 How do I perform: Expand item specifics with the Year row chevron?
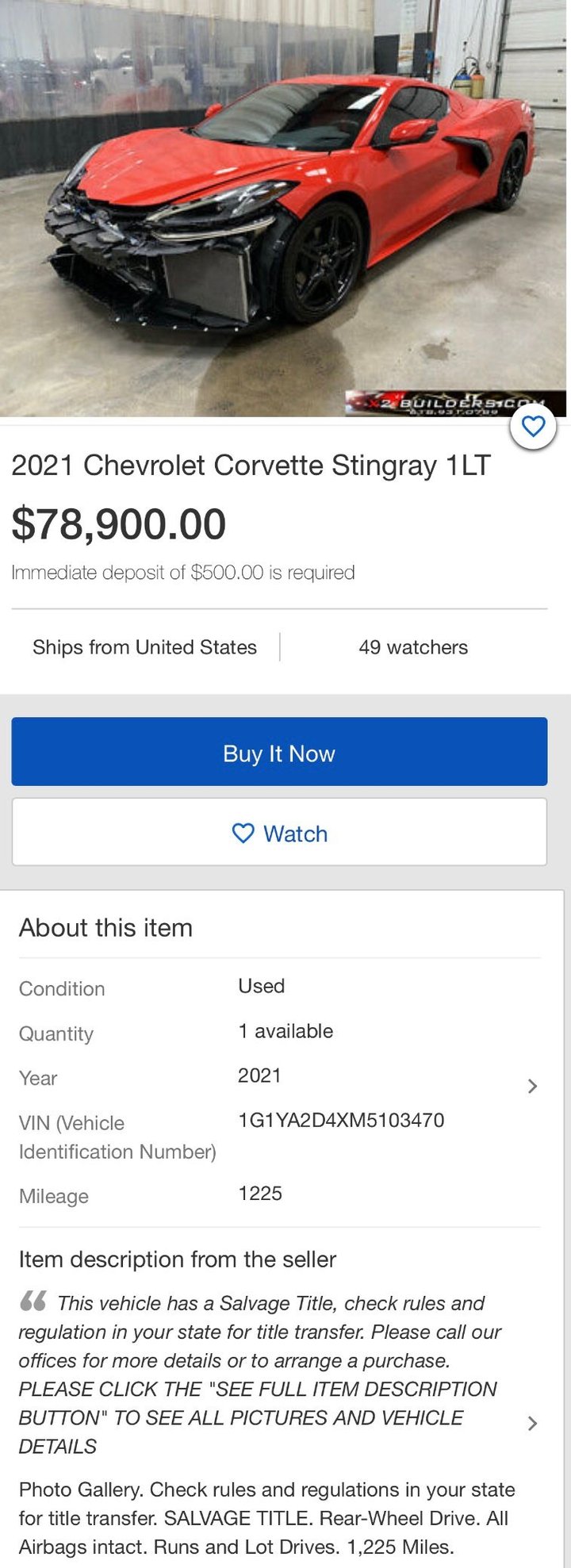click(x=532, y=1086)
